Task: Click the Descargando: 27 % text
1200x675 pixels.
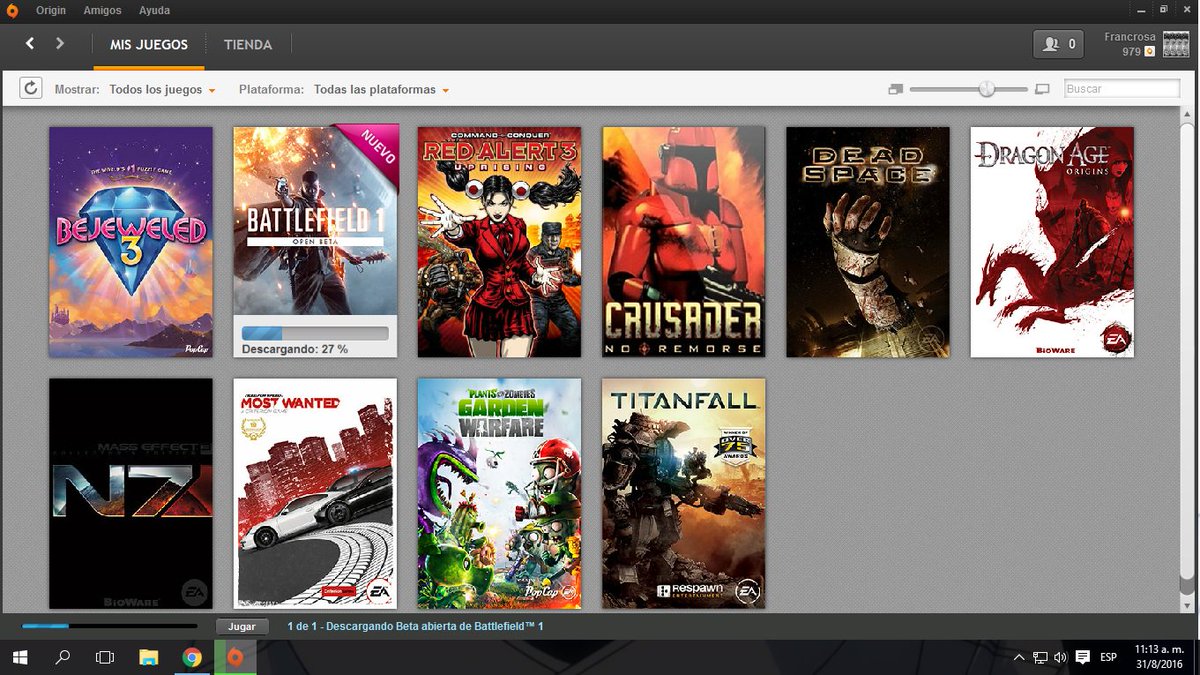Action: (x=295, y=349)
